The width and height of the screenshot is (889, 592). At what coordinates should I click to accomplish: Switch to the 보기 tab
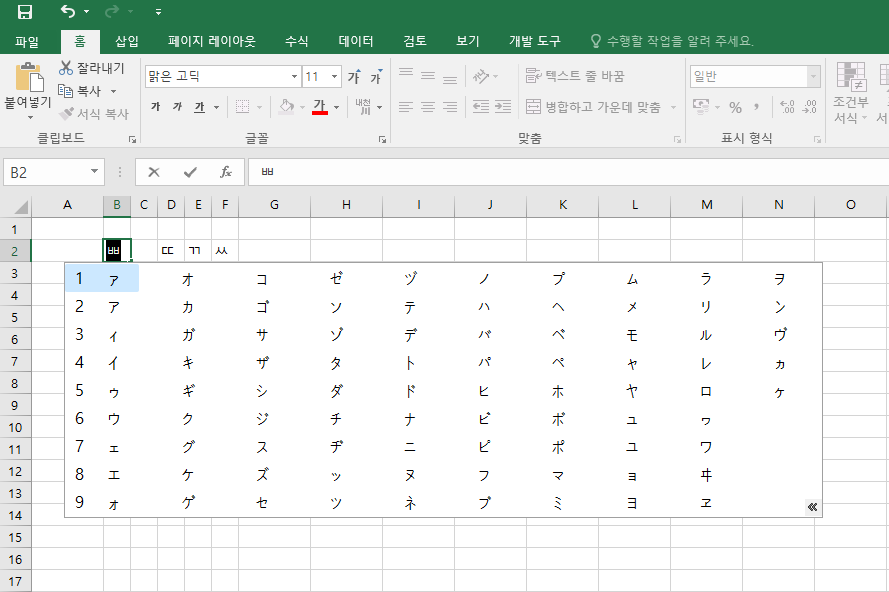(x=468, y=41)
